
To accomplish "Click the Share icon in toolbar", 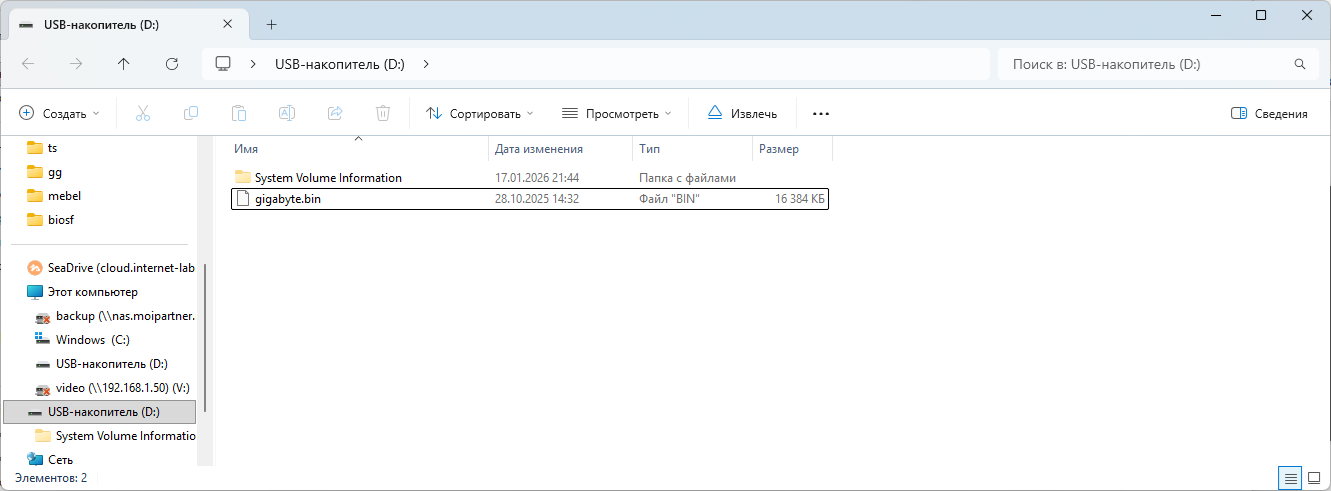I will tap(335, 114).
